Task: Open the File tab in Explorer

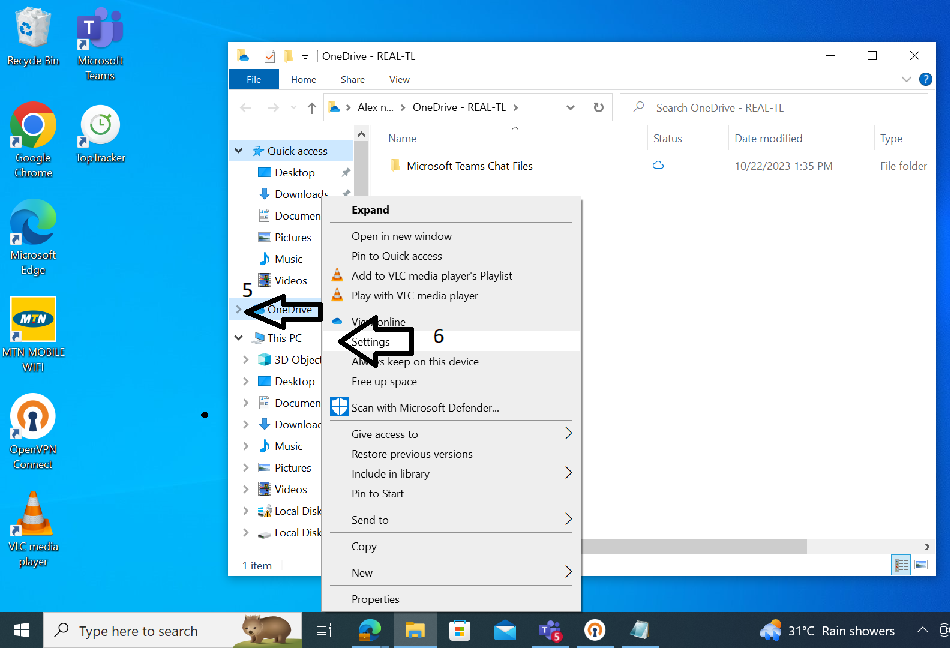Action: click(254, 79)
